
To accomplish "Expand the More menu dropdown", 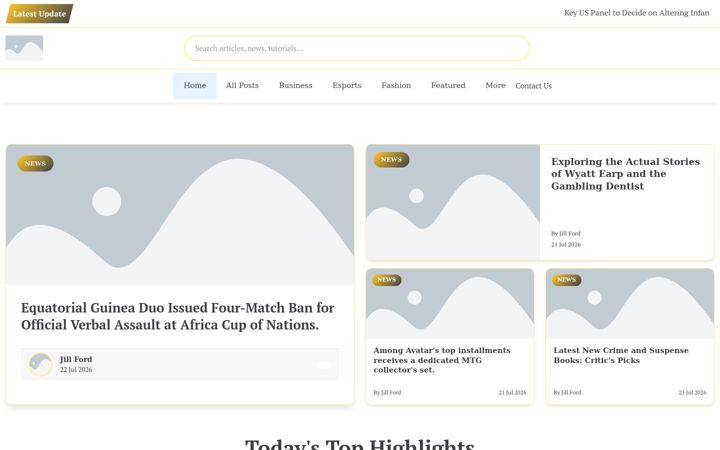I will pyautogui.click(x=495, y=85).
